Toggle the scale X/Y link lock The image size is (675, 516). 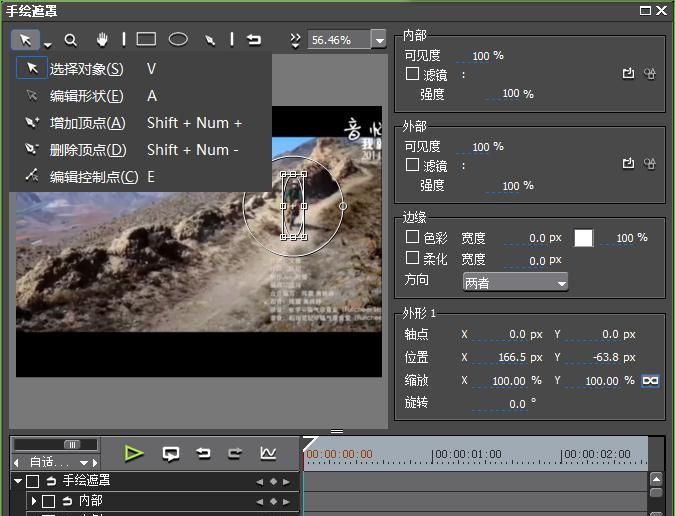click(x=650, y=381)
